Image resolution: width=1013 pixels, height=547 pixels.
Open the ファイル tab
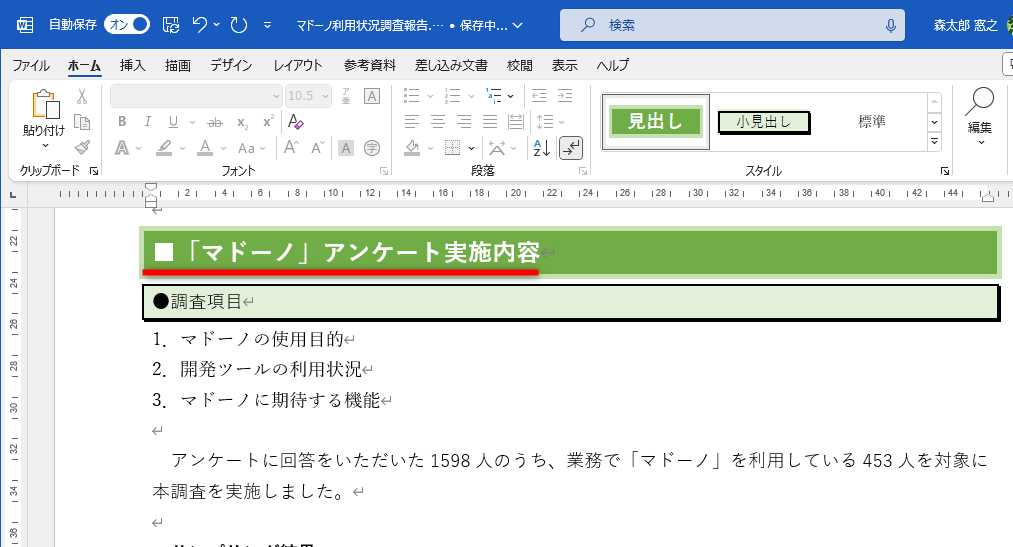pos(30,65)
